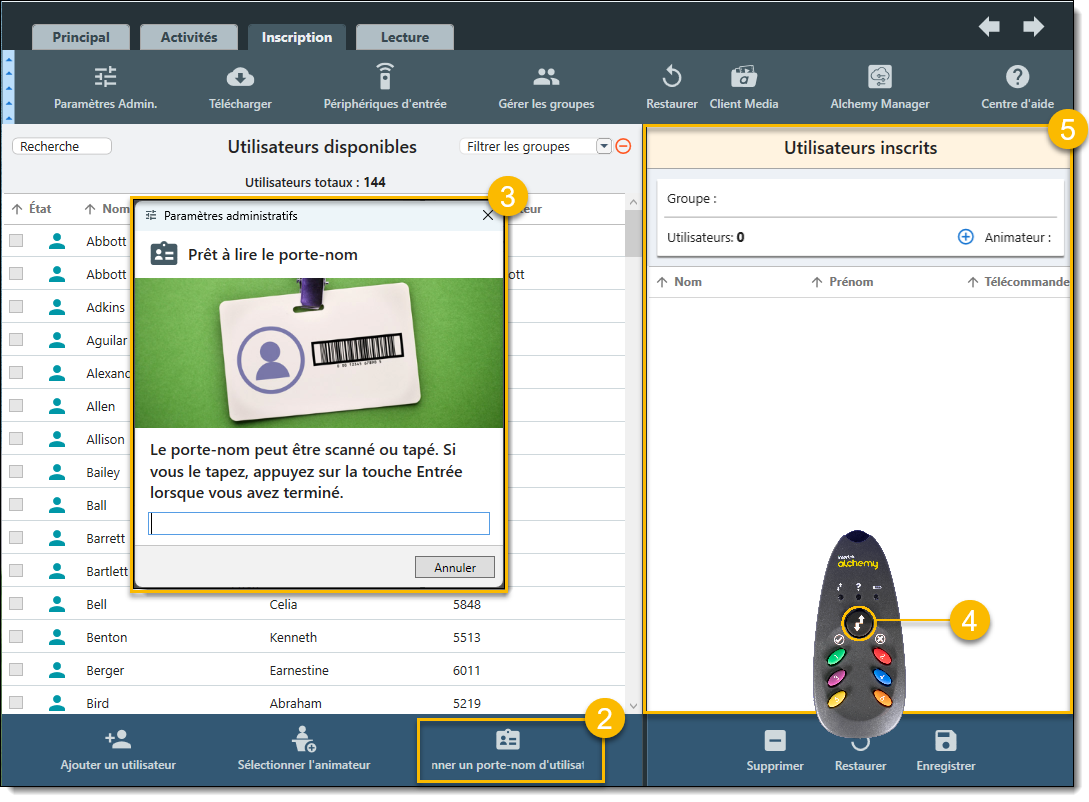Click the Annuler button

(454, 567)
